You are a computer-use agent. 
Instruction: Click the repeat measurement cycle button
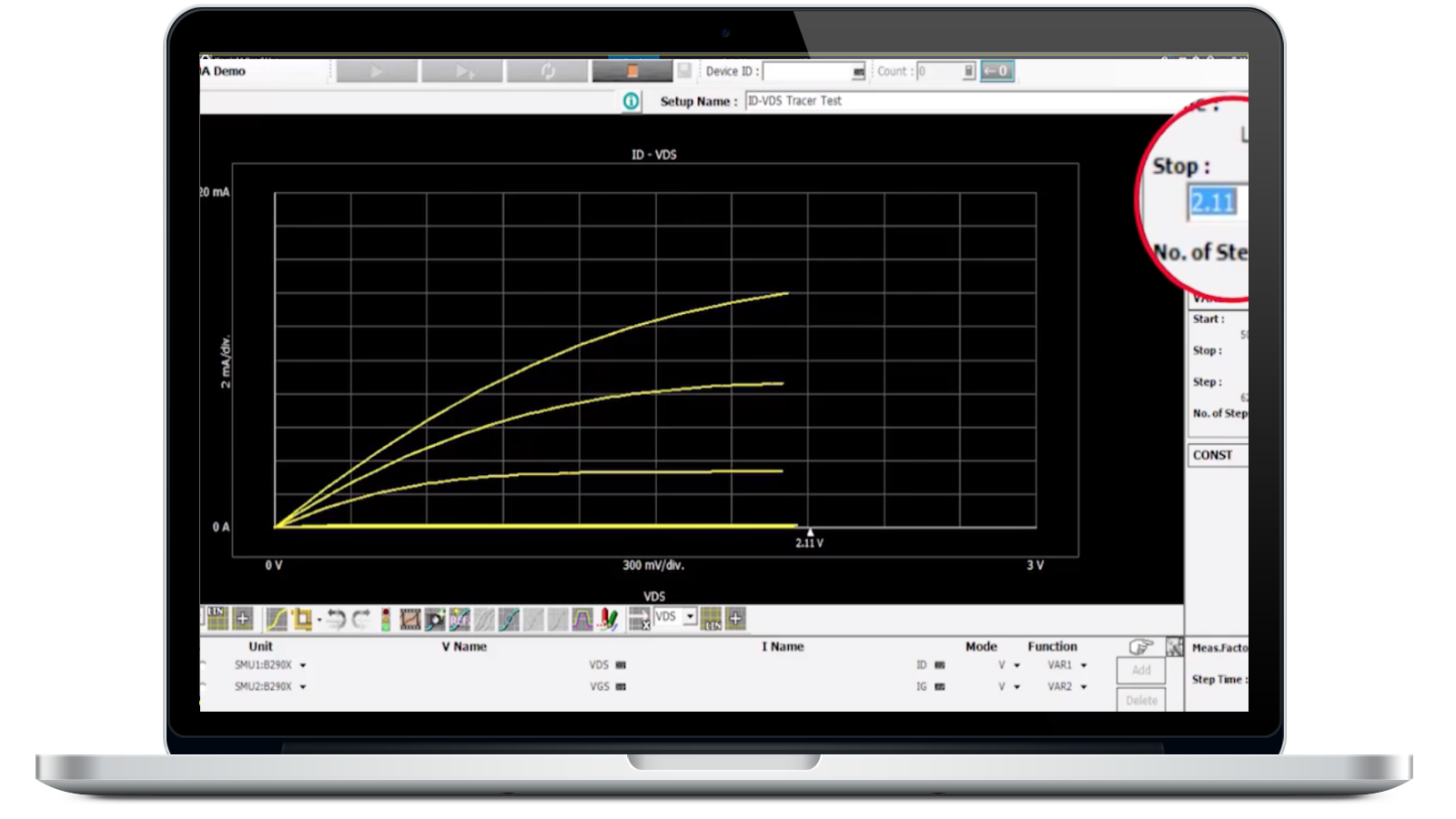547,71
